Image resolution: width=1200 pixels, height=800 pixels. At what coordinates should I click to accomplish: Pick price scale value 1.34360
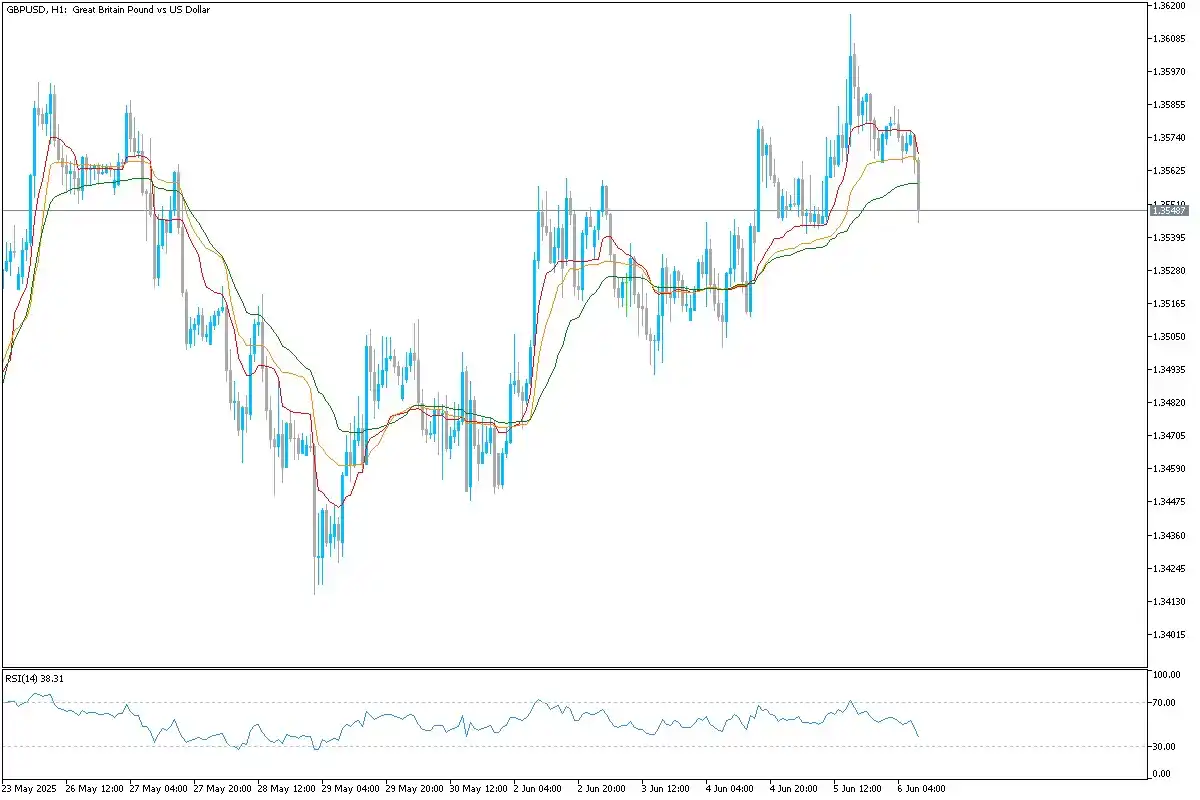pyautogui.click(x=1169, y=535)
